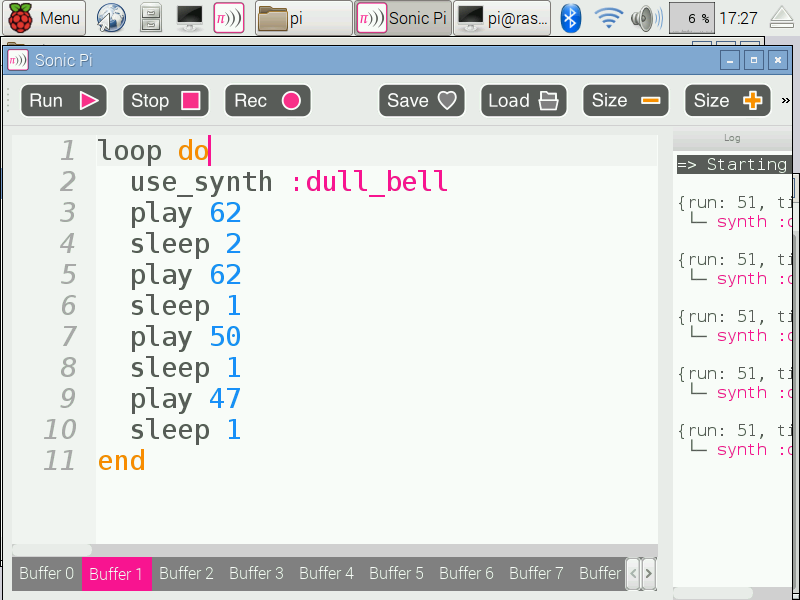The width and height of the screenshot is (800, 600).
Task: Stop the running code
Action: 166,101
